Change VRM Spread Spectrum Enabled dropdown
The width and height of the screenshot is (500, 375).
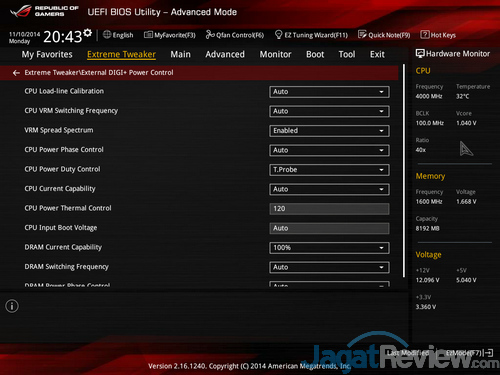pos(329,131)
